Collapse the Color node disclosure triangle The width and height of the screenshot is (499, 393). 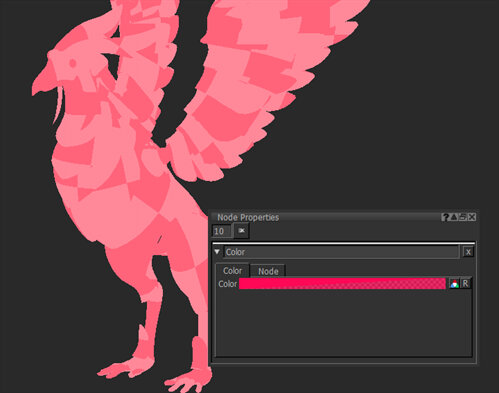[217, 252]
